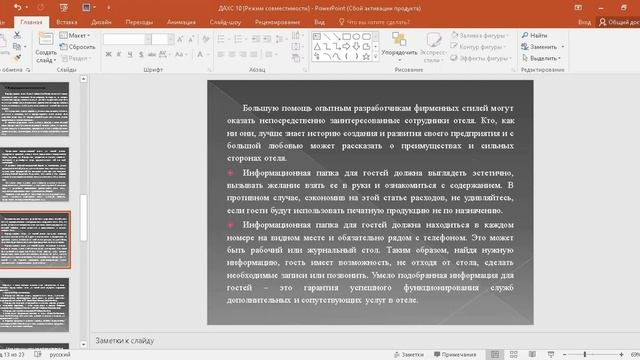Click the Undo arrow in quick access toolbar
This screenshot has width=640, height=360.
tap(17, 7)
